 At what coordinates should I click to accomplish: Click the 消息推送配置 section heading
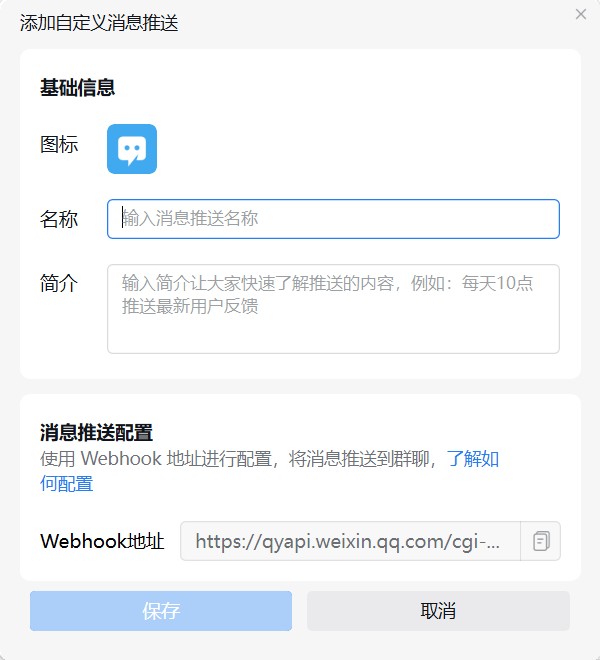pos(97,433)
